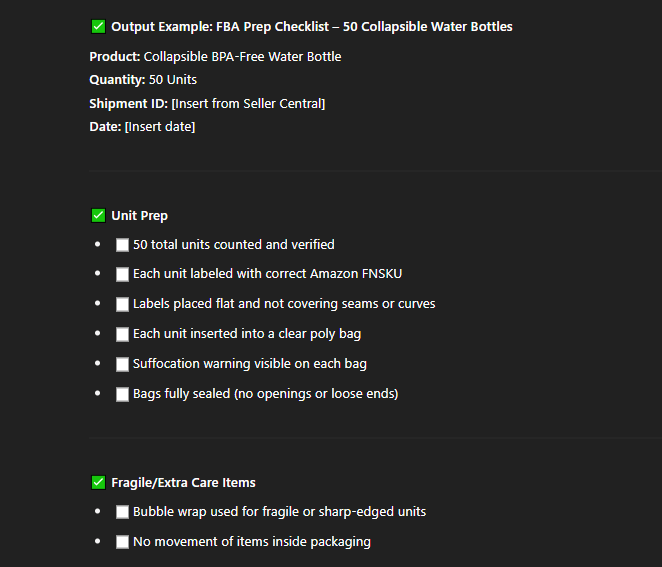The image size is (662, 567).
Task: Click green checkmark icon next to Fragile/Extra Care Items
Action: point(98,483)
